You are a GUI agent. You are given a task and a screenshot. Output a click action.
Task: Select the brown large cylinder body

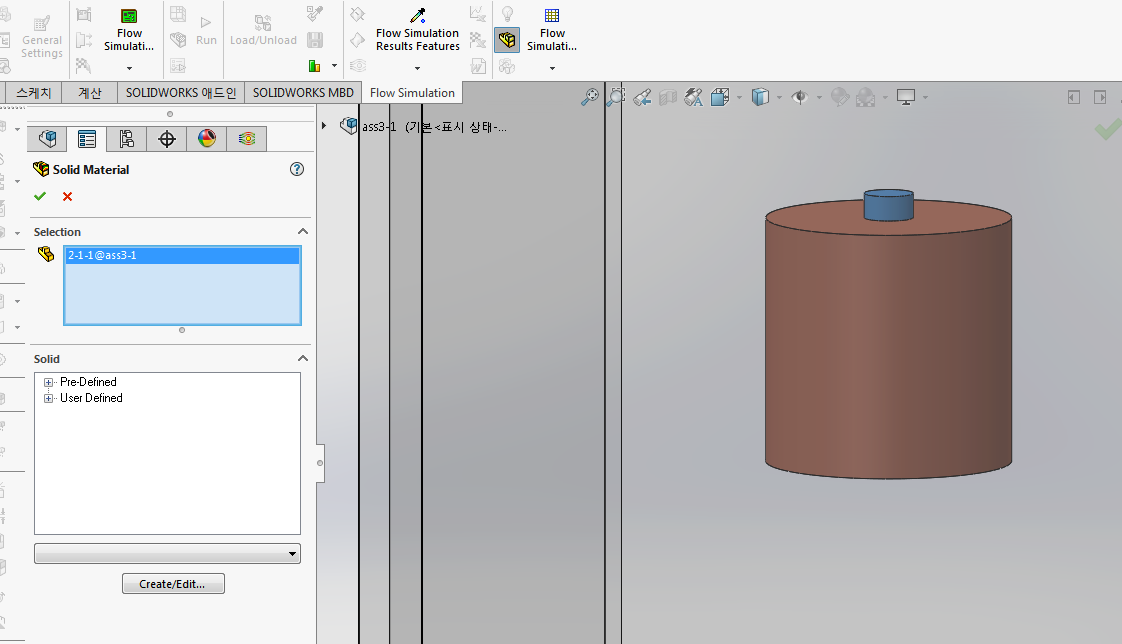coord(889,351)
